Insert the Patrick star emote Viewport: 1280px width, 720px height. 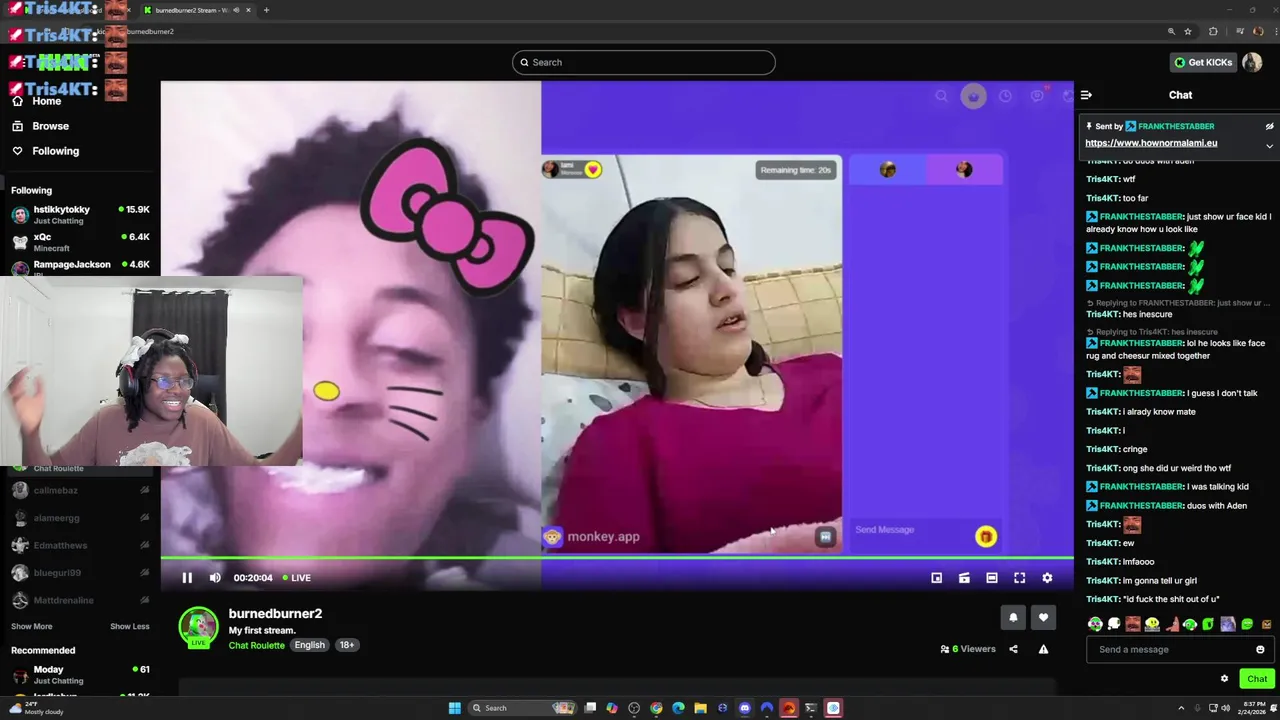(x=1171, y=624)
